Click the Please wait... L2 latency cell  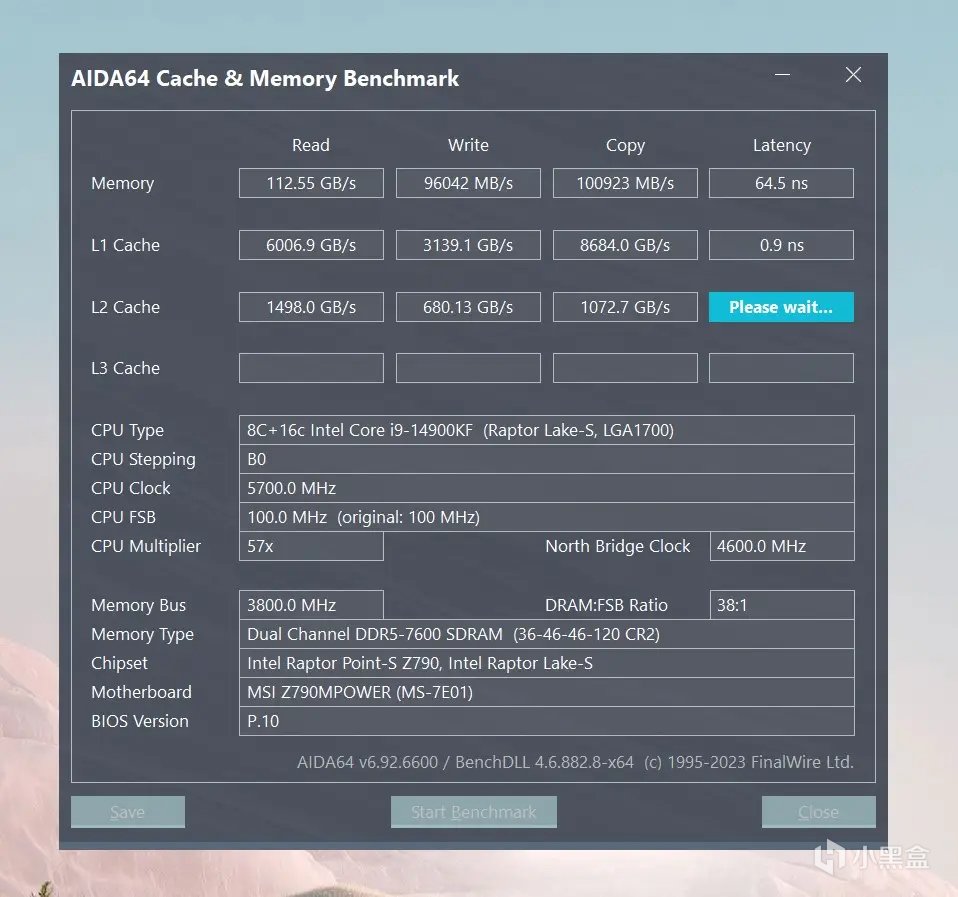tap(781, 307)
